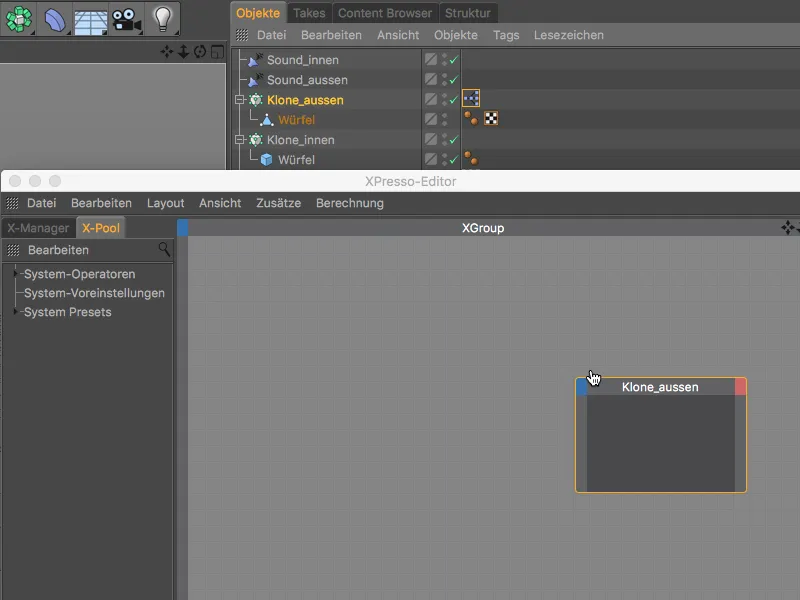Screen dimensions: 800x600
Task: Open X-Pool Bearbeiten menu
Action: point(58,250)
